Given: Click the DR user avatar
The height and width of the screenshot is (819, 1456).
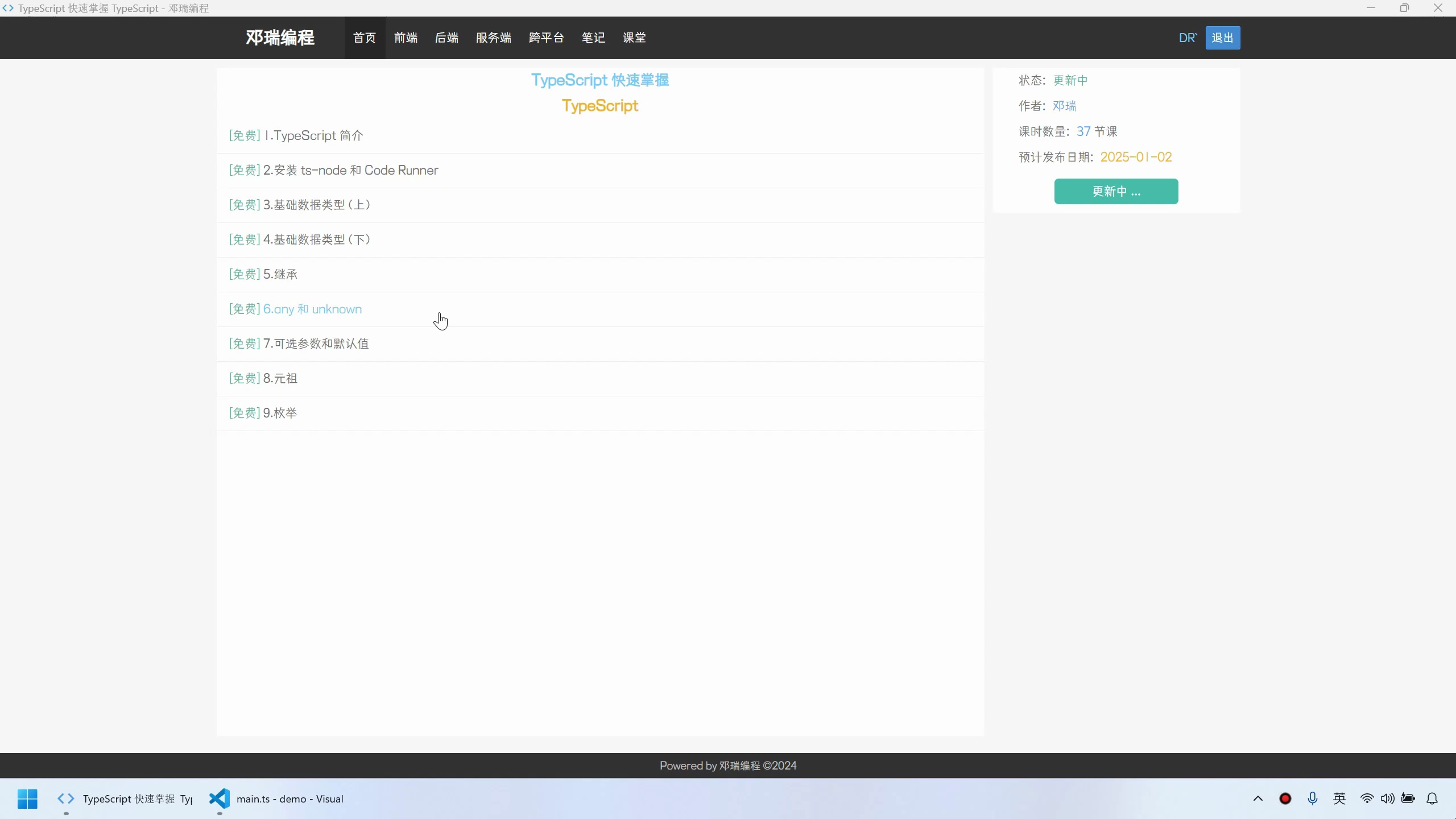Looking at the screenshot, I should tap(1188, 38).
